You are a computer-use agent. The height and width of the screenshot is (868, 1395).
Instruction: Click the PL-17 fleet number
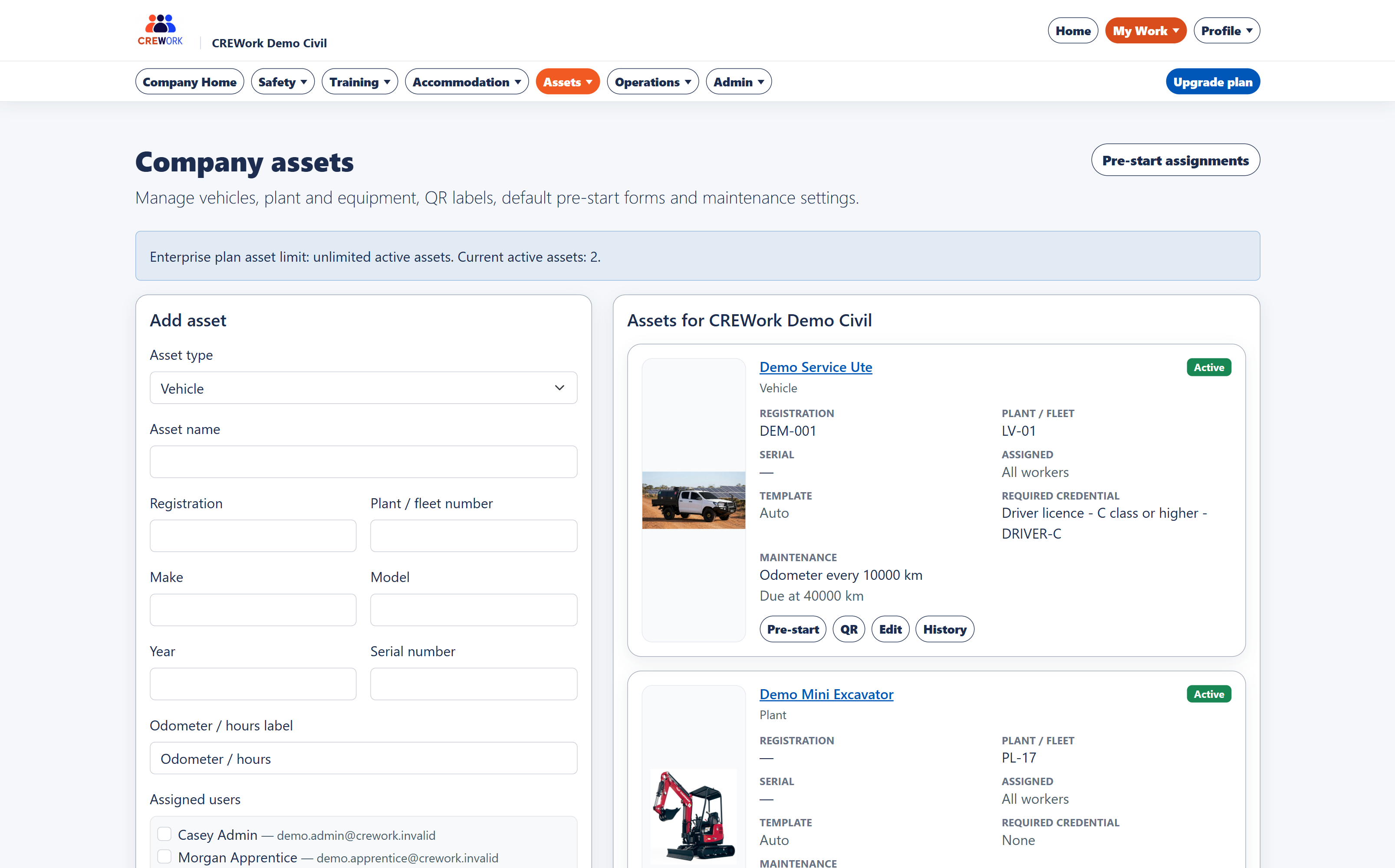pyautogui.click(x=1018, y=758)
